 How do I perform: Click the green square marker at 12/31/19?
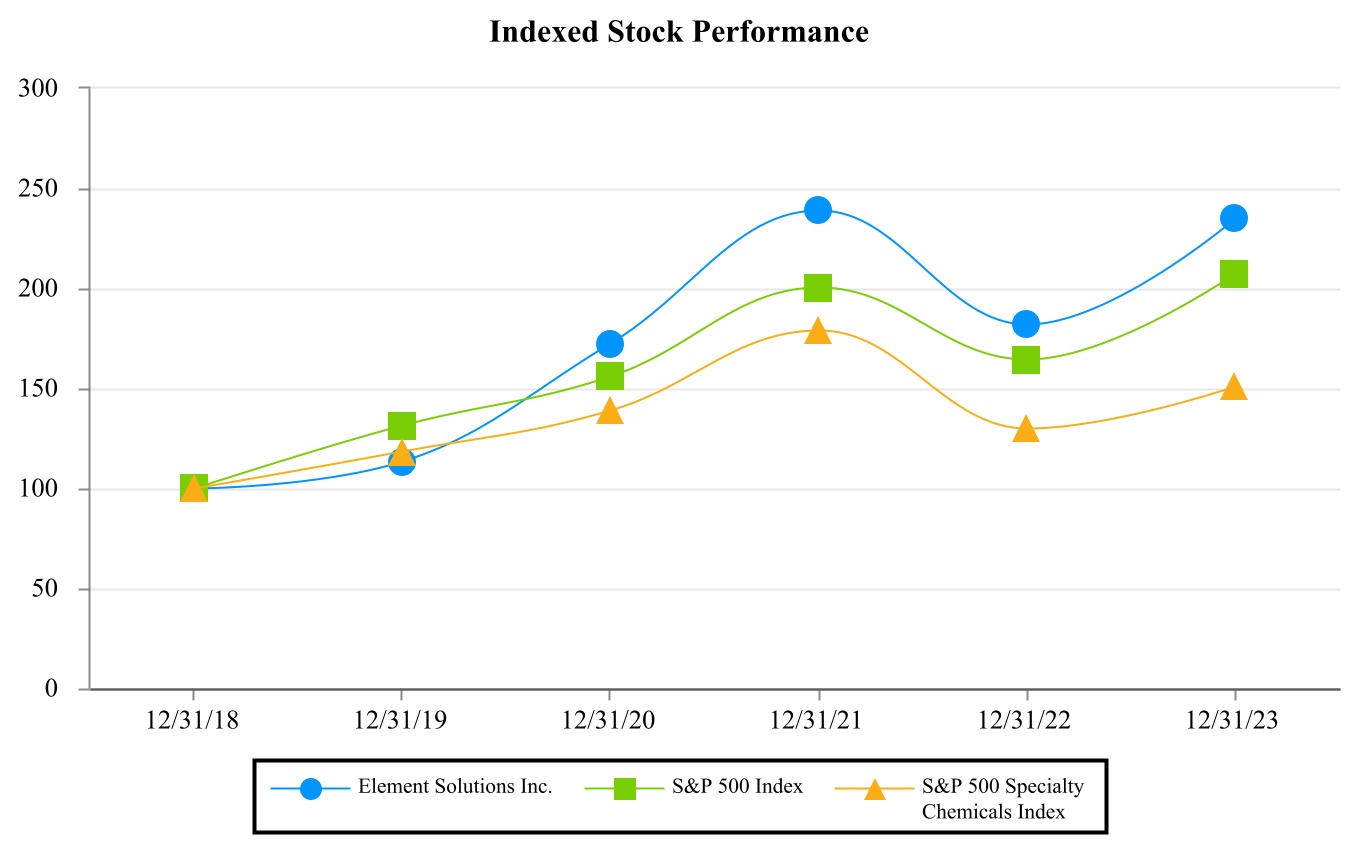(402, 426)
